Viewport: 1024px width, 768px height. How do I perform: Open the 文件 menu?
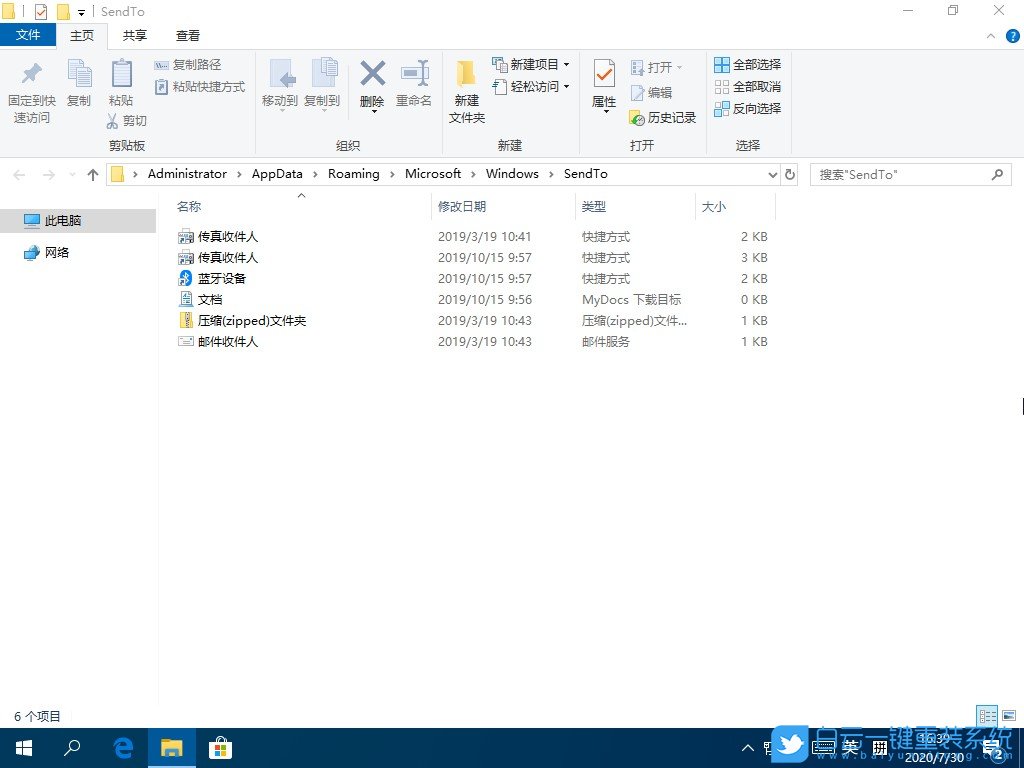28,35
